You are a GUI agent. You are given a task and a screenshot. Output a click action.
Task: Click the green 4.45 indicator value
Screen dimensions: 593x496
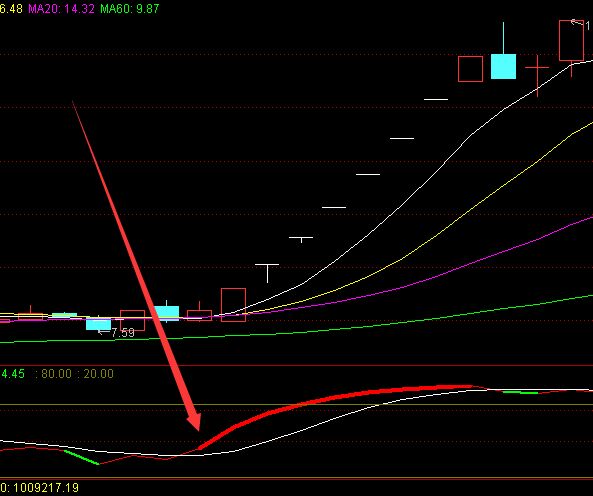coord(13,374)
